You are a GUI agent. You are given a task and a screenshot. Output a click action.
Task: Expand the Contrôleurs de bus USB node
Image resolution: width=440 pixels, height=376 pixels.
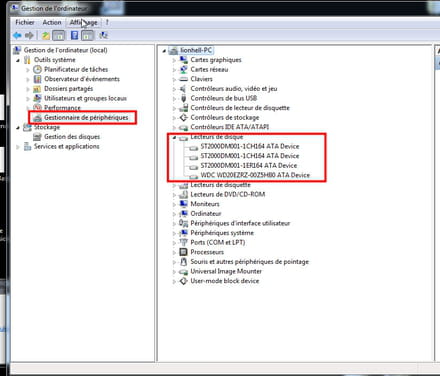(x=174, y=99)
